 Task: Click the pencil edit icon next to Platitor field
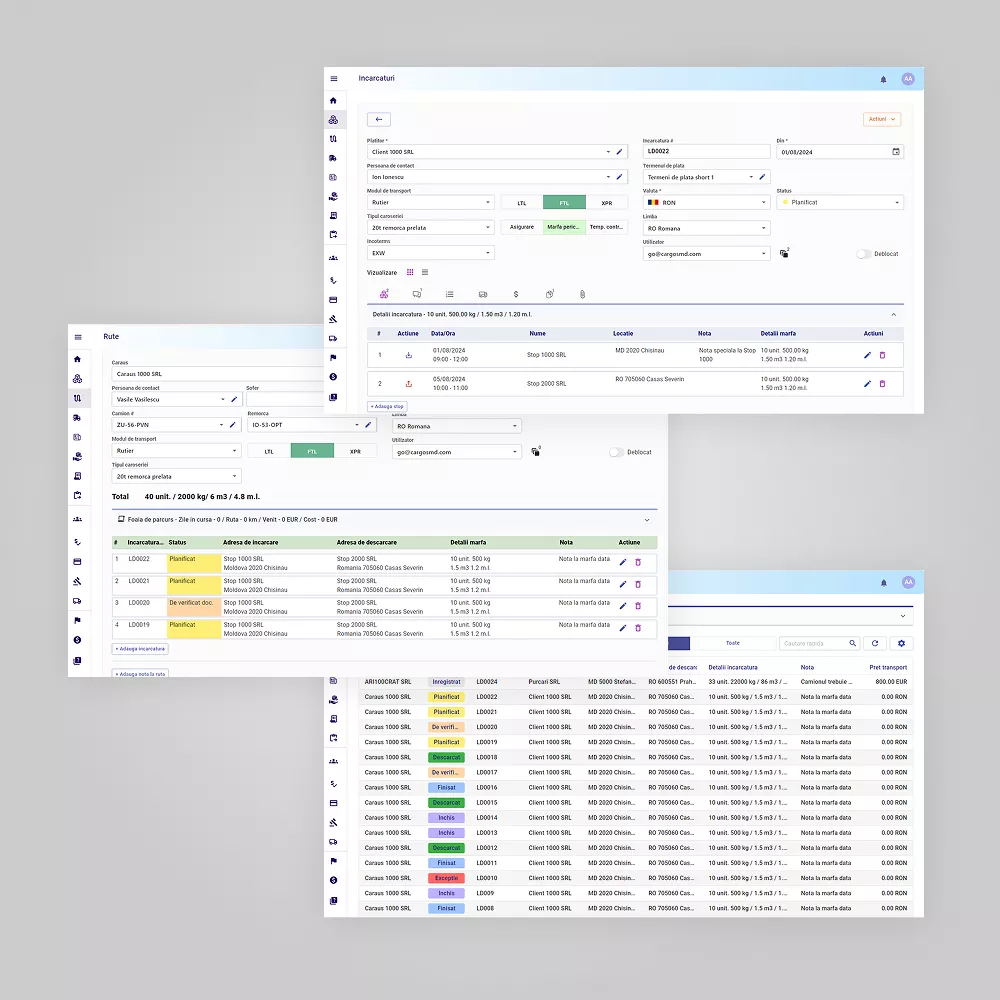click(619, 152)
